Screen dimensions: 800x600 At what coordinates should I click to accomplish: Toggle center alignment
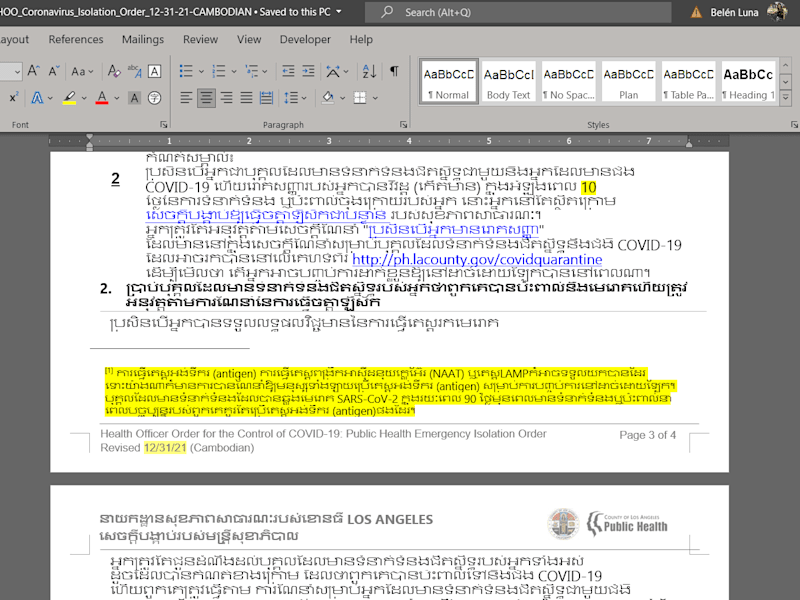click(206, 97)
